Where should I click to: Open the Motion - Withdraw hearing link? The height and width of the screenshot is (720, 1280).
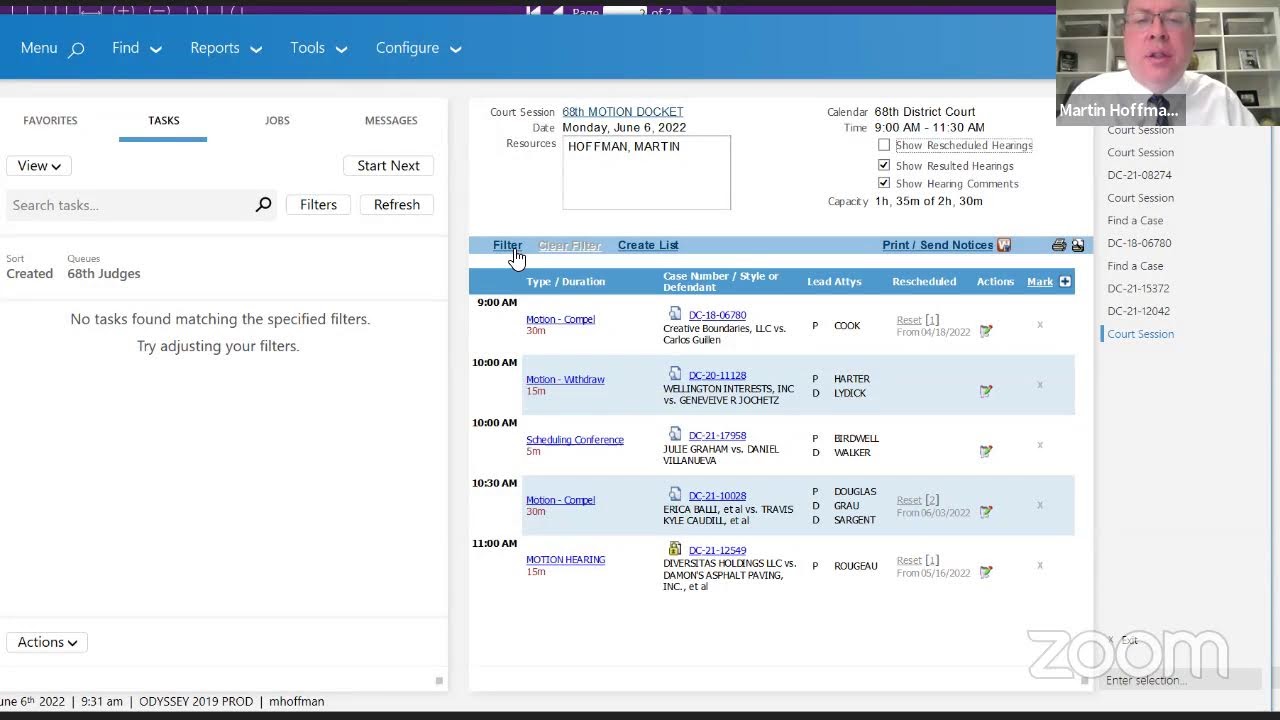pos(565,379)
